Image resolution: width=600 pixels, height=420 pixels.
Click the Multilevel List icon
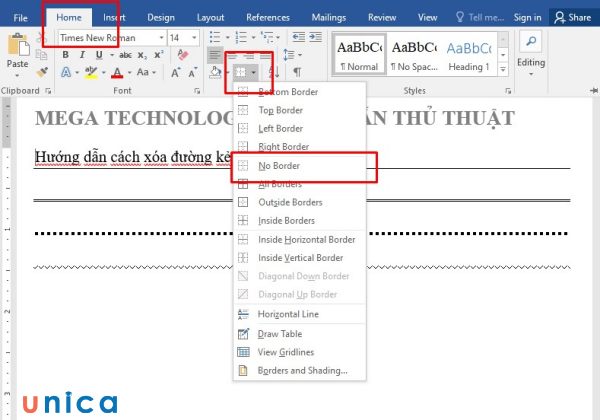[267, 37]
